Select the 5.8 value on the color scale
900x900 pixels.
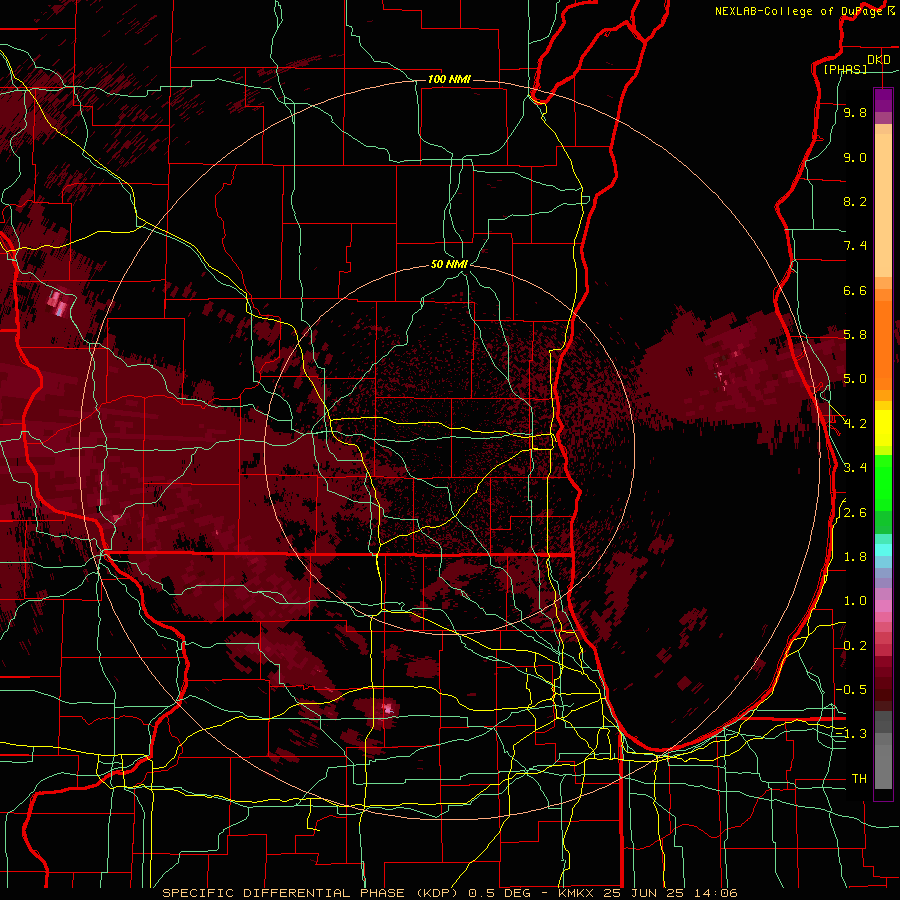(x=855, y=335)
